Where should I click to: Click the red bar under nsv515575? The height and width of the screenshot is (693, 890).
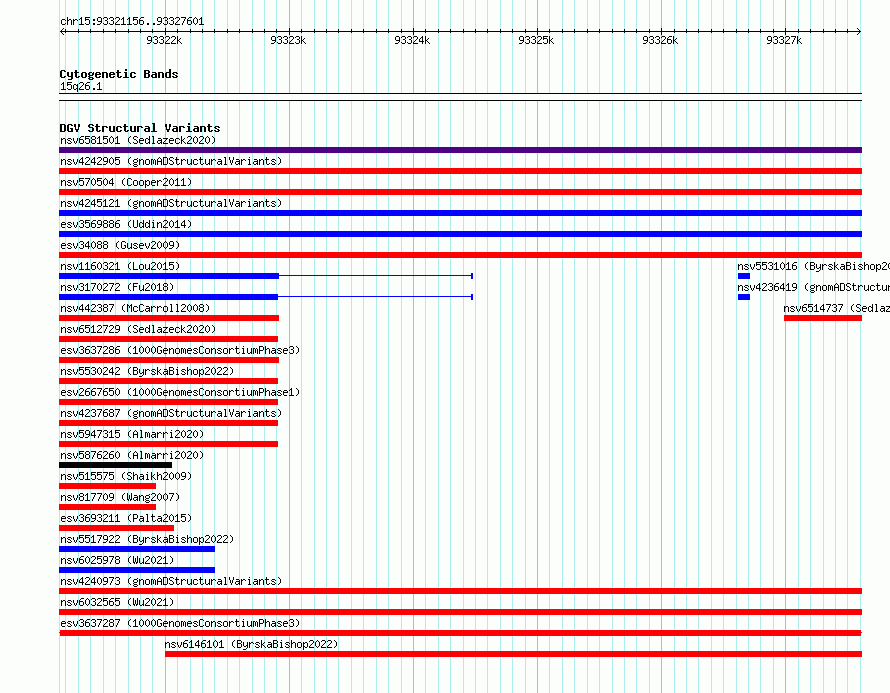(107, 486)
